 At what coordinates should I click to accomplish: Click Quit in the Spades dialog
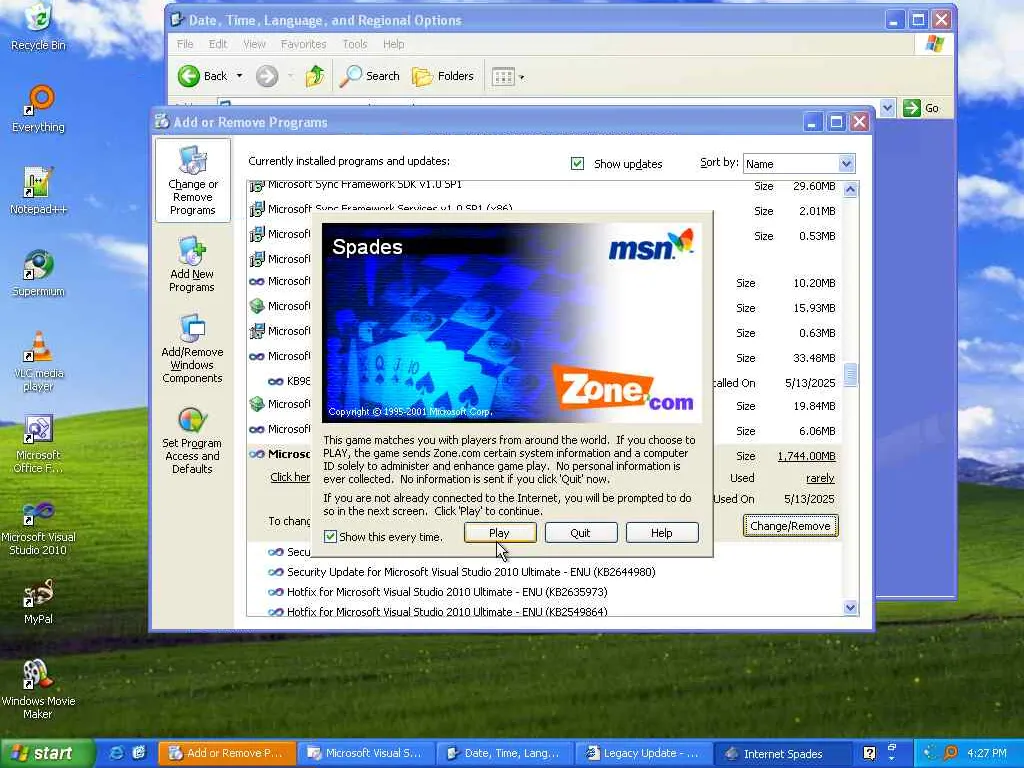click(581, 533)
